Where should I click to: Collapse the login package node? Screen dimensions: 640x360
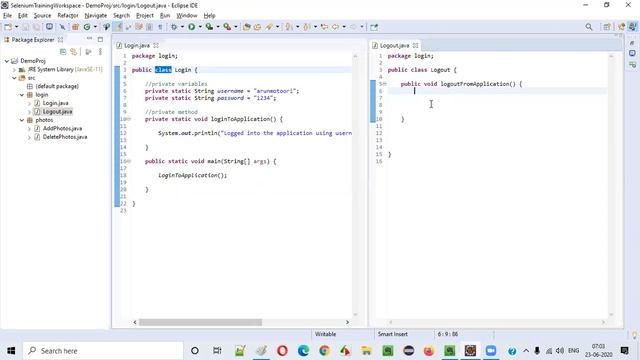22,95
